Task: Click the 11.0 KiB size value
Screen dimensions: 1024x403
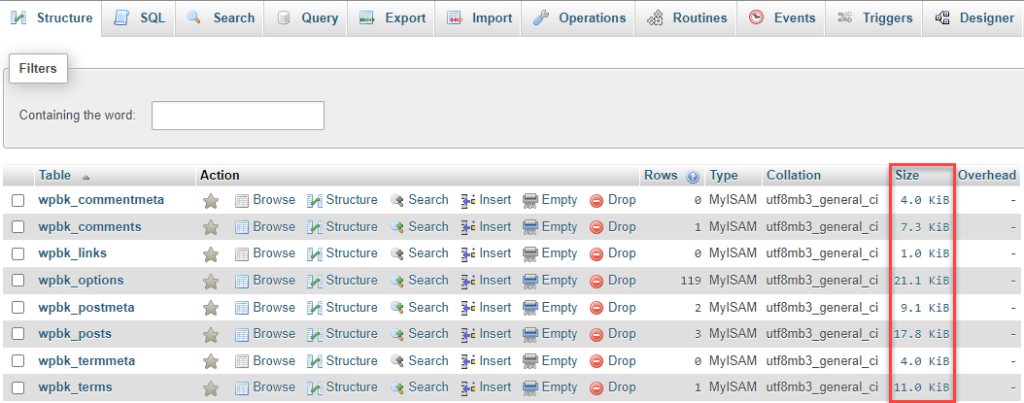Action: pos(921,388)
